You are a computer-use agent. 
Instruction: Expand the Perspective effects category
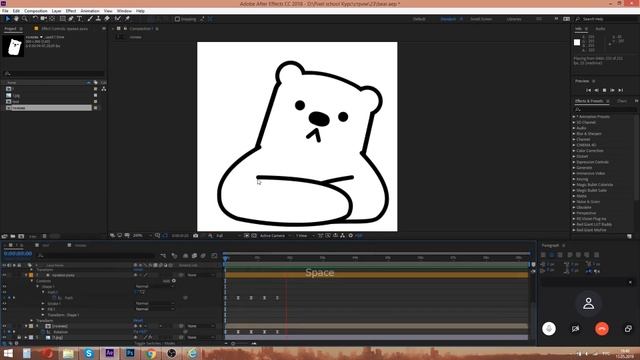[574, 213]
